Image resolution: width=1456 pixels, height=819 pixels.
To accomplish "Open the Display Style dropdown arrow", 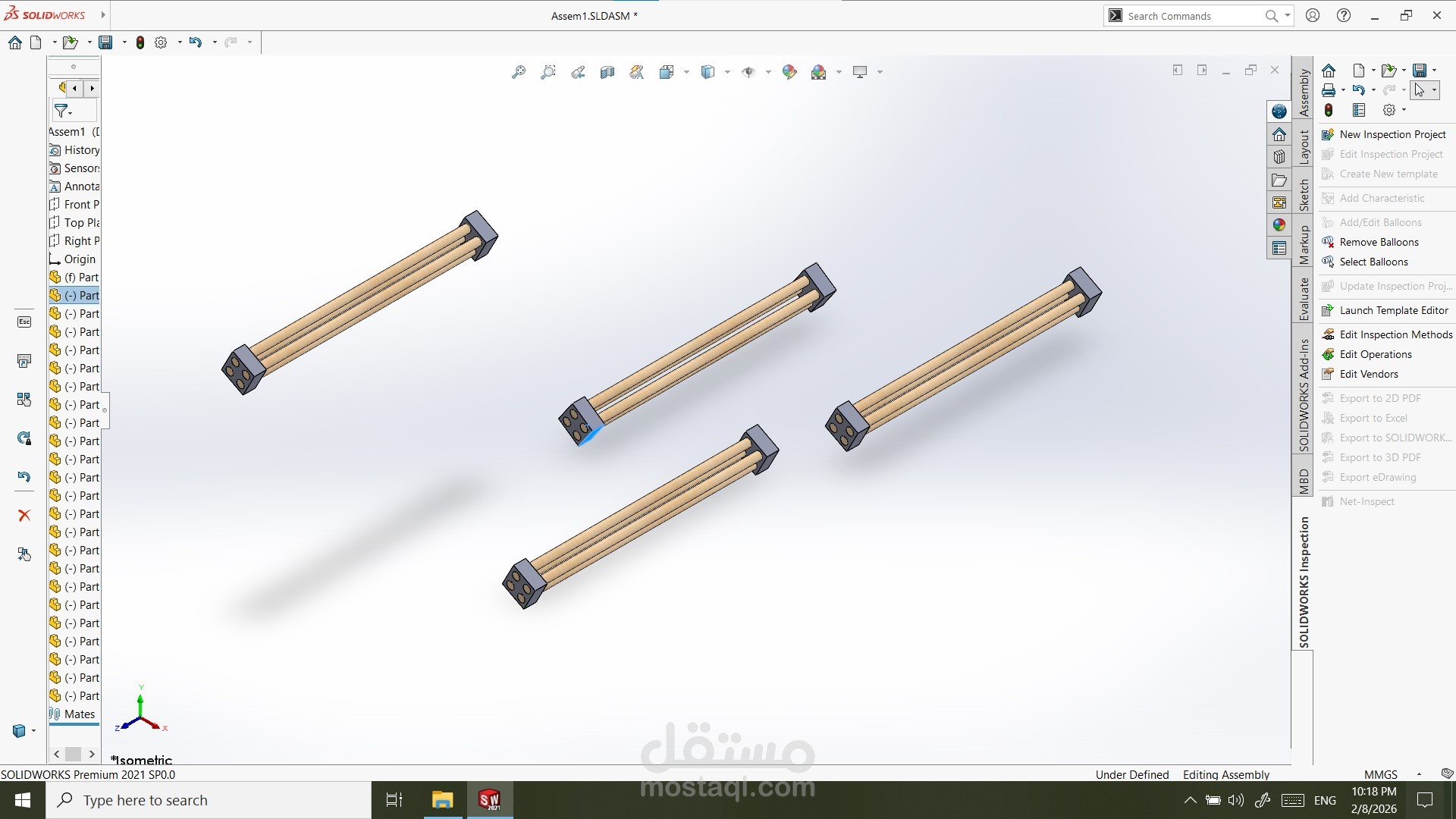I will (727, 72).
